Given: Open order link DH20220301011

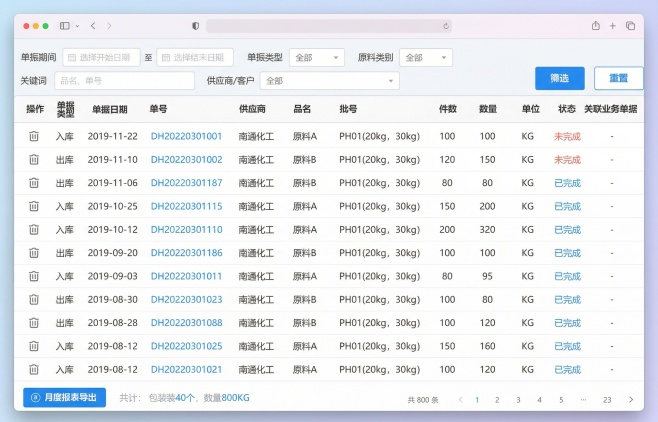Looking at the screenshot, I should (x=186, y=276).
